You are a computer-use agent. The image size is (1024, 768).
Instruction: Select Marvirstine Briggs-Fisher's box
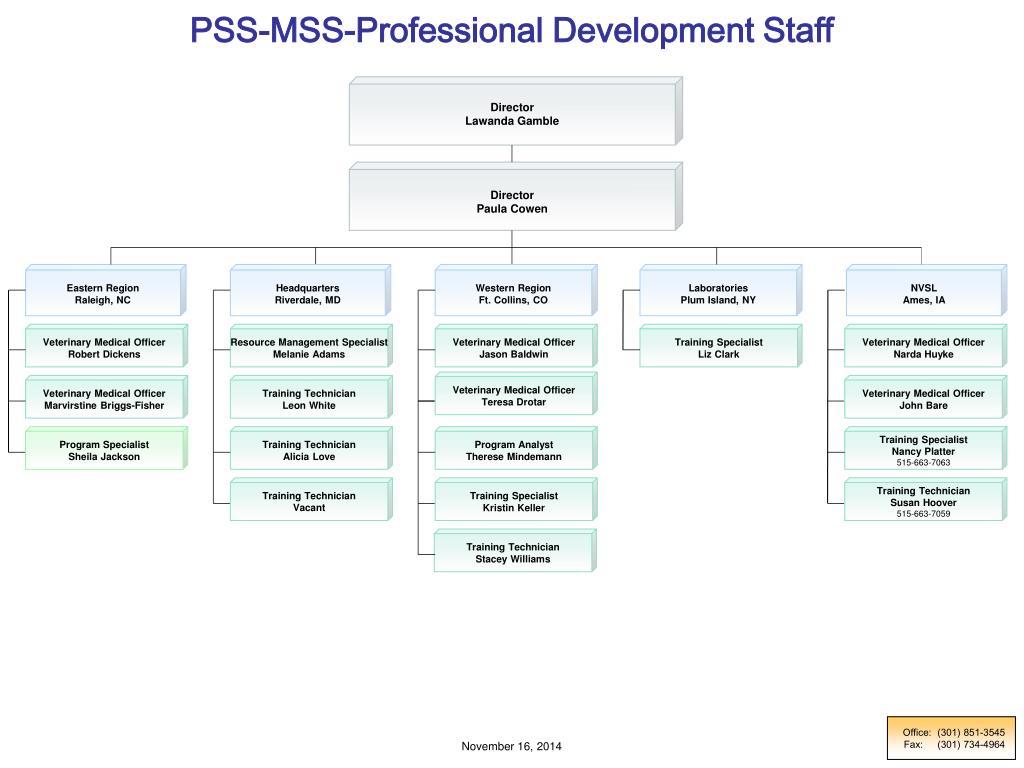pyautogui.click(x=106, y=397)
